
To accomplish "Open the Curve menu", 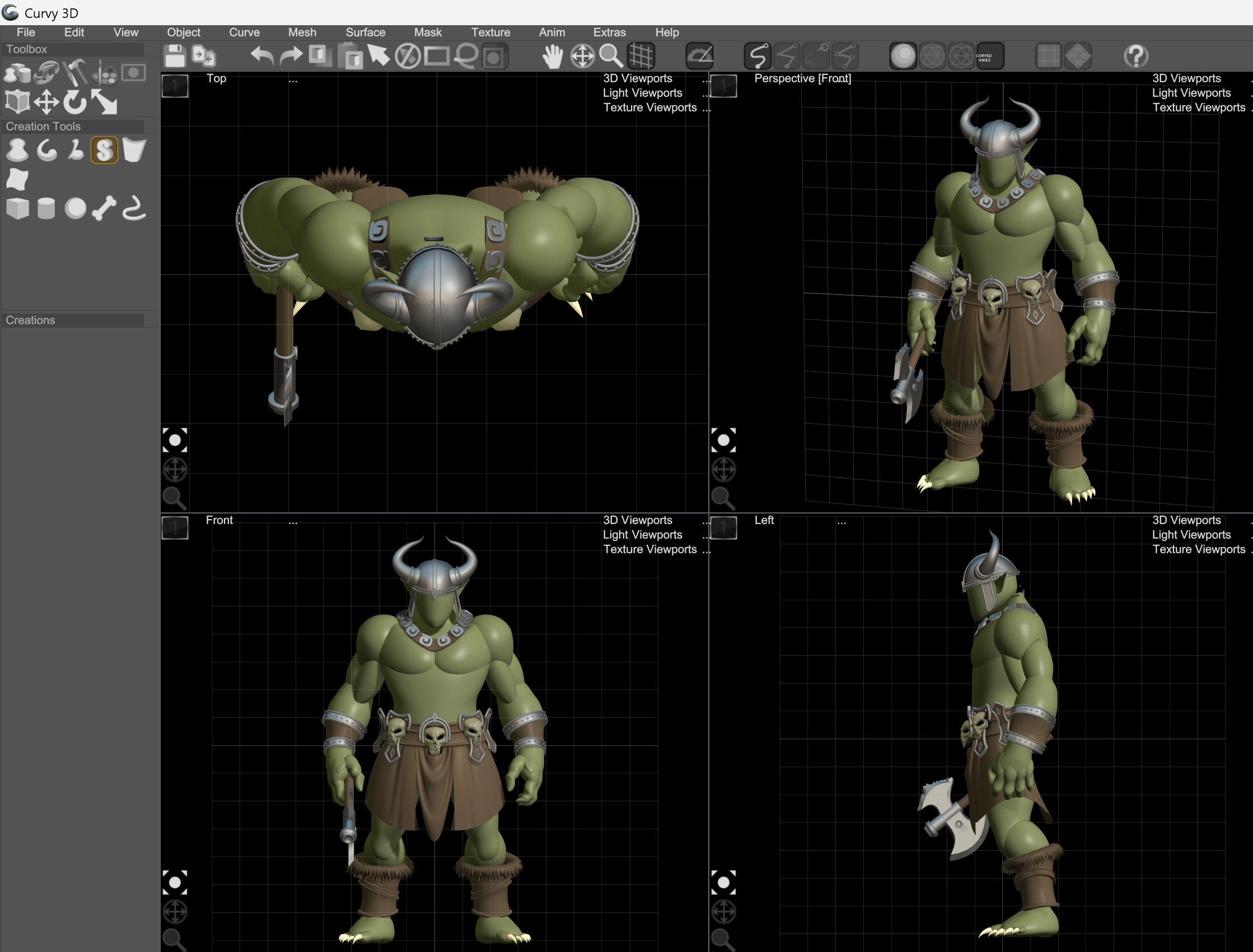I will coord(244,32).
